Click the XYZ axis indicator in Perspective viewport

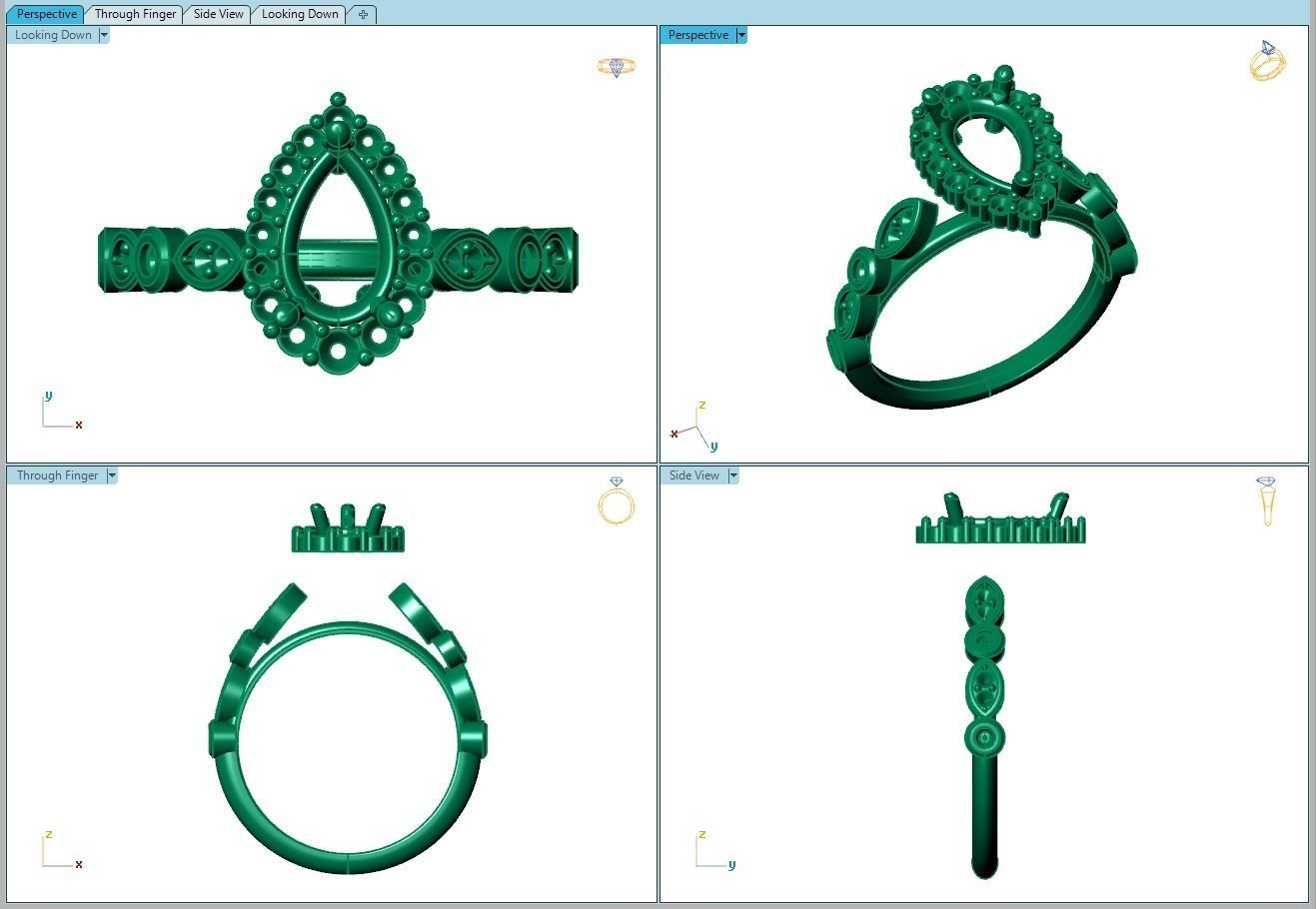pyautogui.click(x=695, y=429)
